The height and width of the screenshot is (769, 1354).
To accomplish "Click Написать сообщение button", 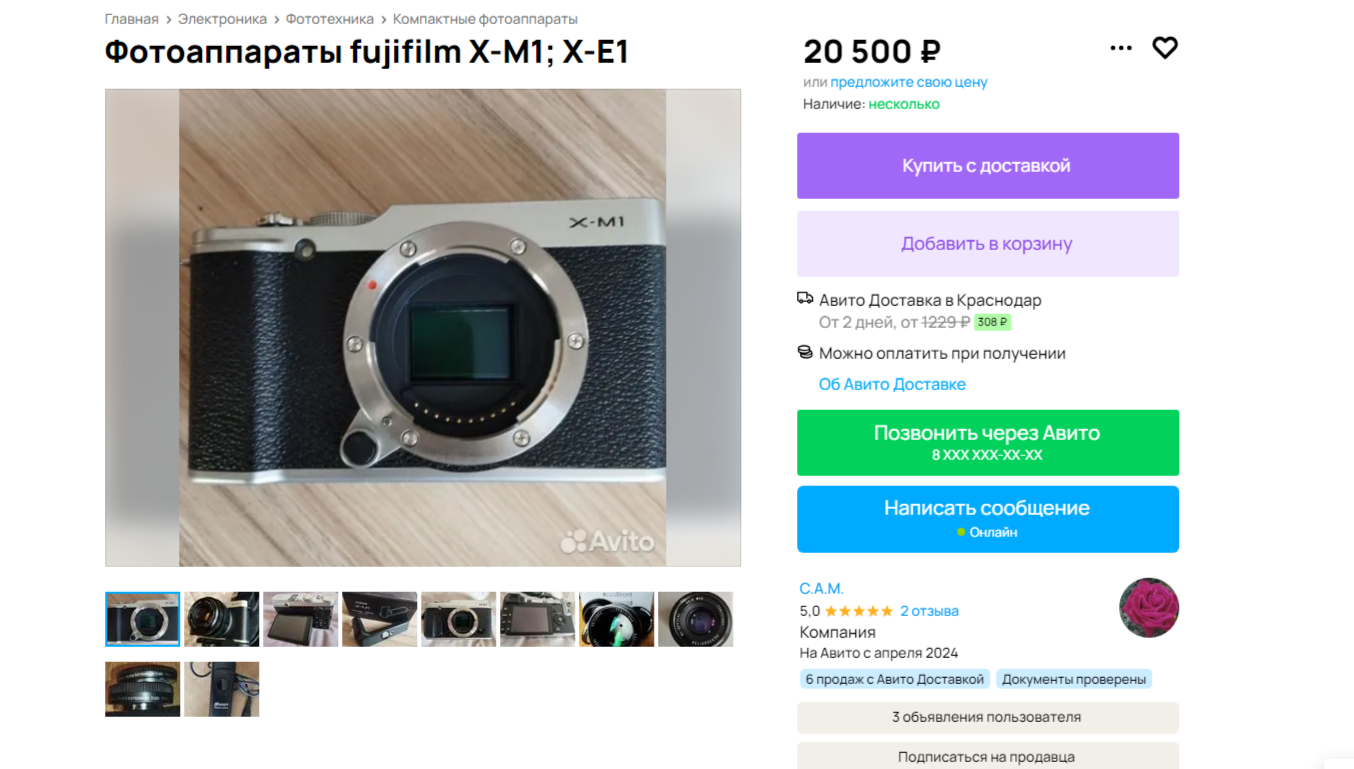I will pos(988,519).
